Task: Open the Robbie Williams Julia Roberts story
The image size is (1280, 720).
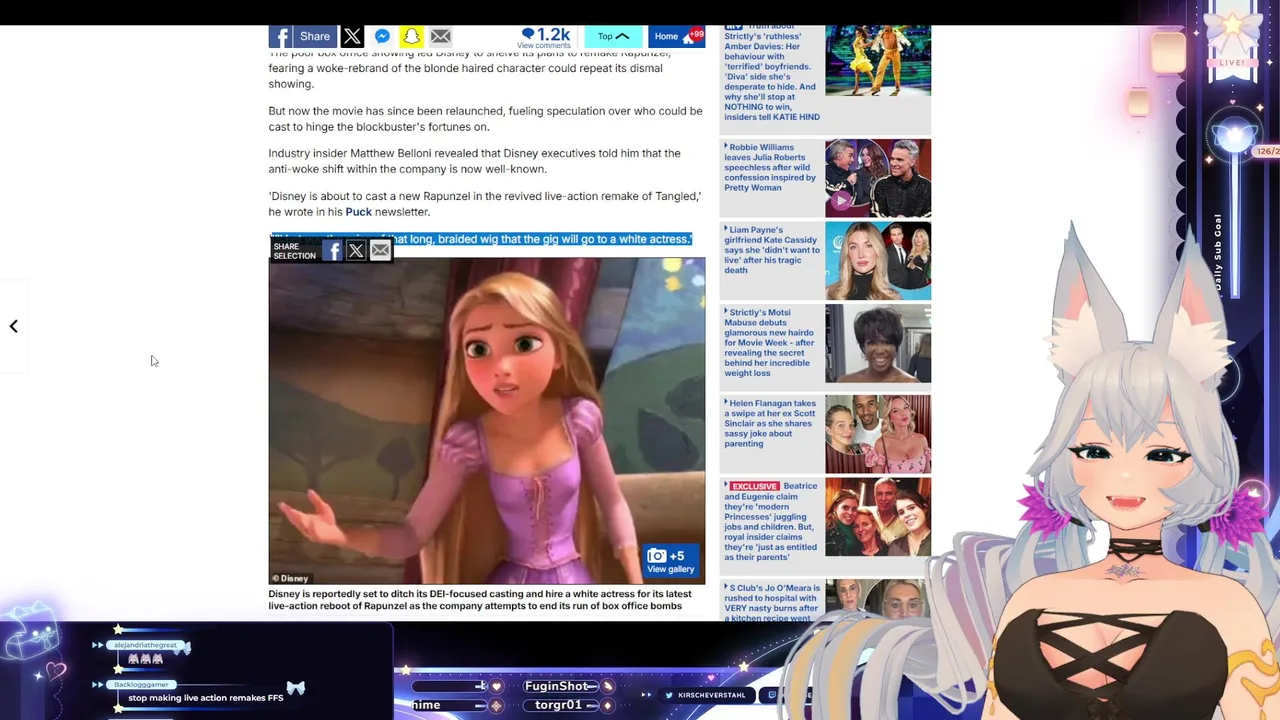Action: pos(771,167)
